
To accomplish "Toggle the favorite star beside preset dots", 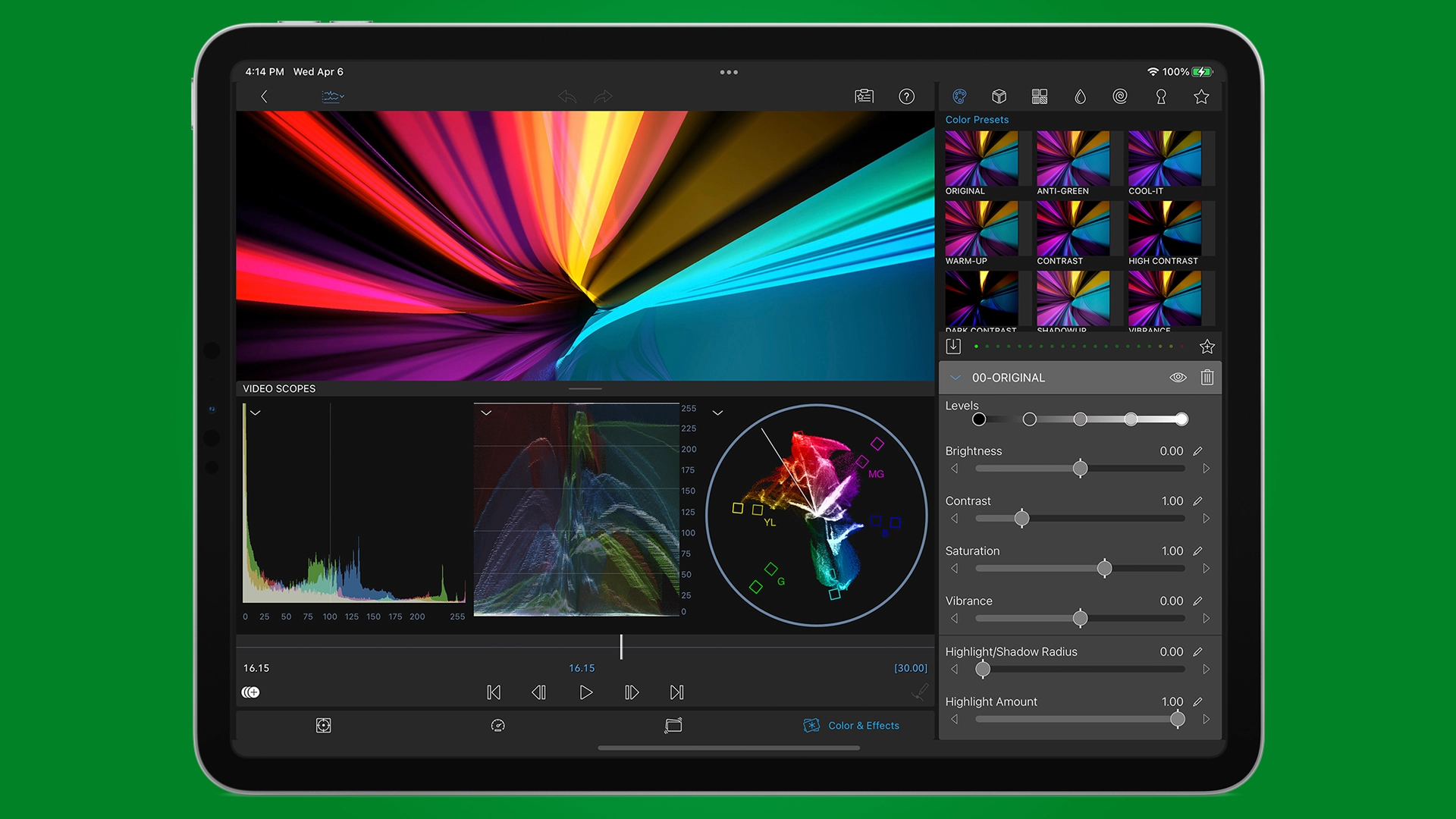I will (x=1207, y=347).
